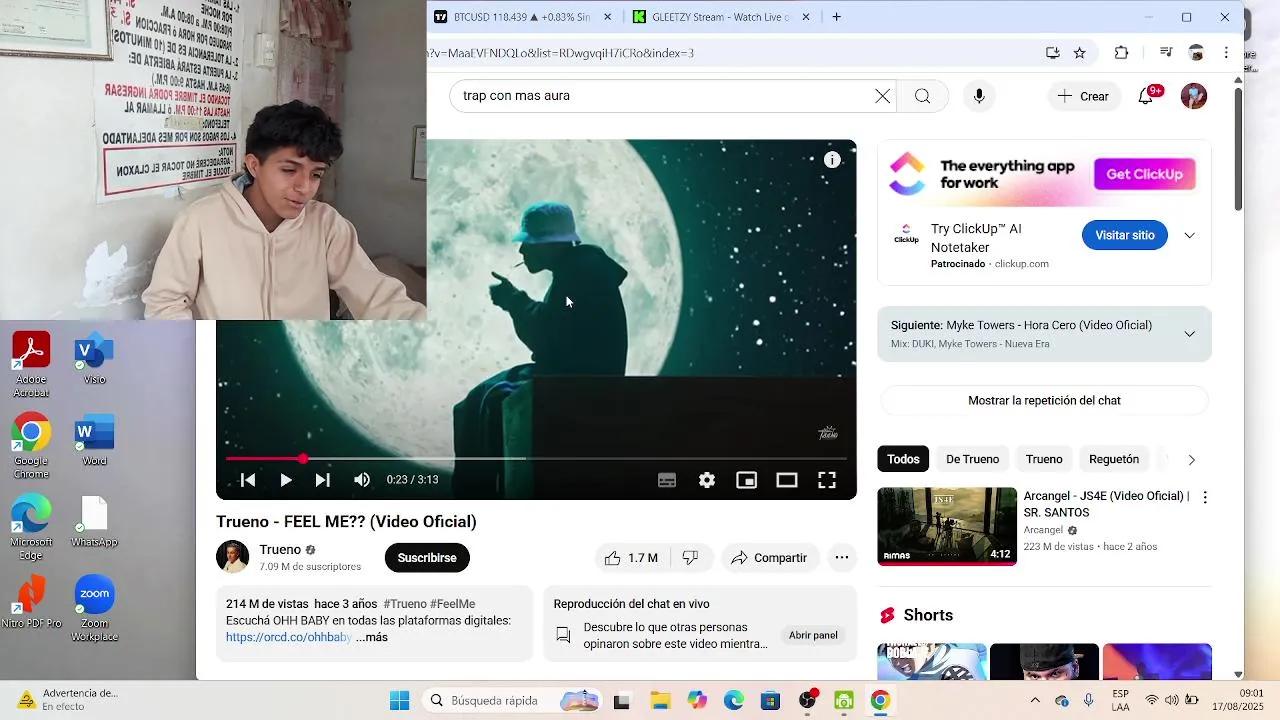Click the YouTube search magnifier button
This screenshot has width=1280, height=720.
point(922,96)
